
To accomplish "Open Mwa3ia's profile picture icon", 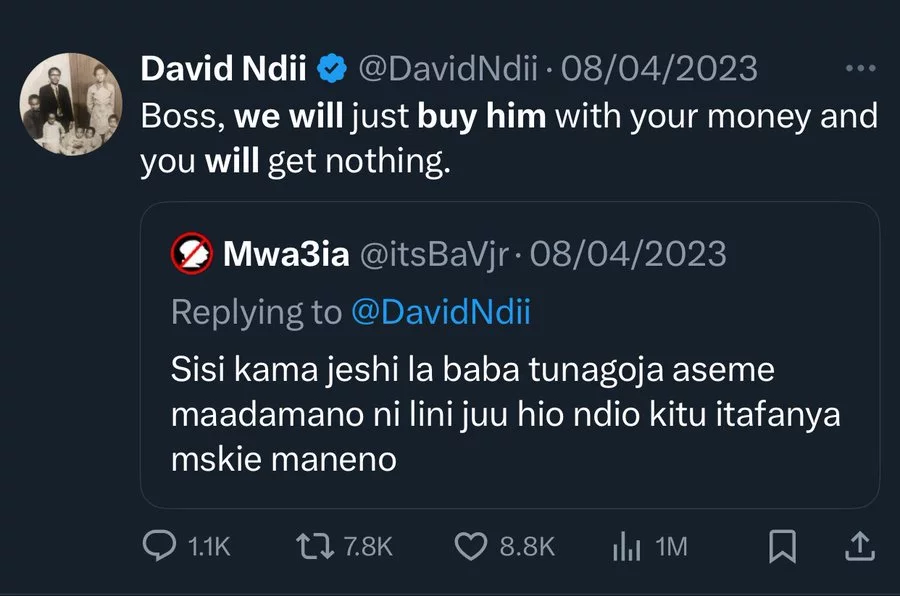I will [x=192, y=255].
